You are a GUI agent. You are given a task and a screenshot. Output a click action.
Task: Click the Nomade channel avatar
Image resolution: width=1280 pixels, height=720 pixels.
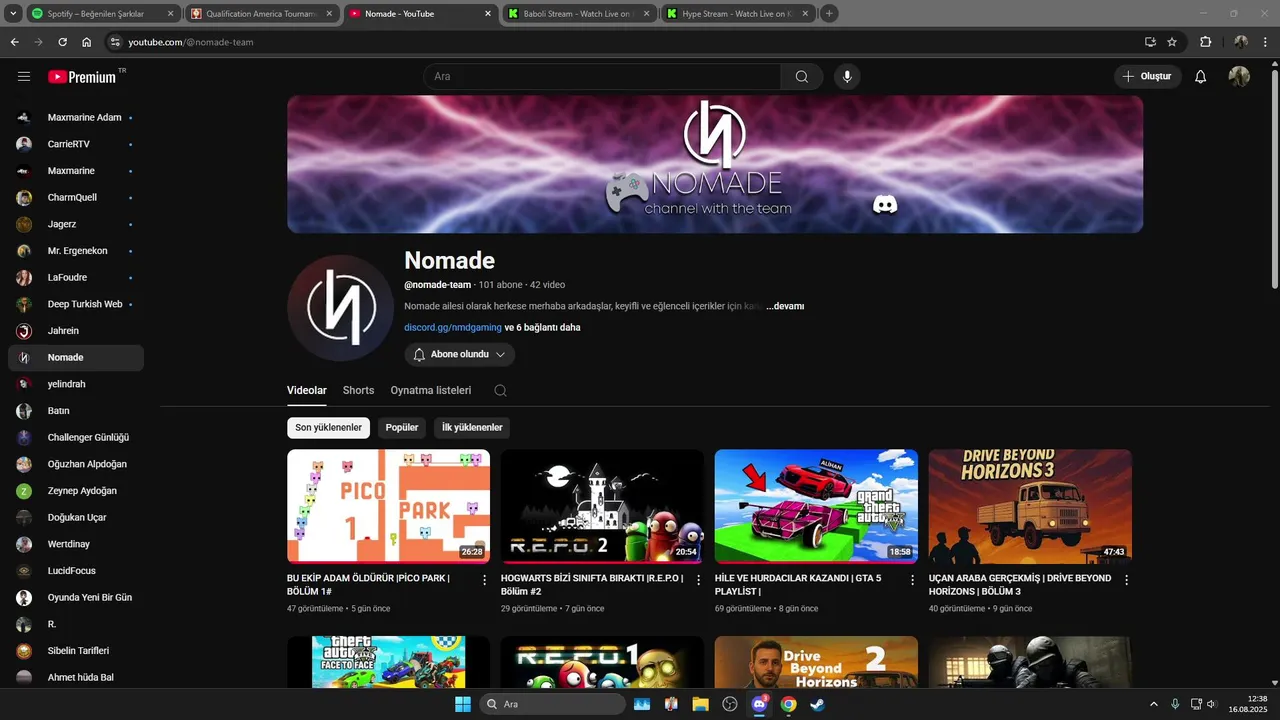click(339, 307)
